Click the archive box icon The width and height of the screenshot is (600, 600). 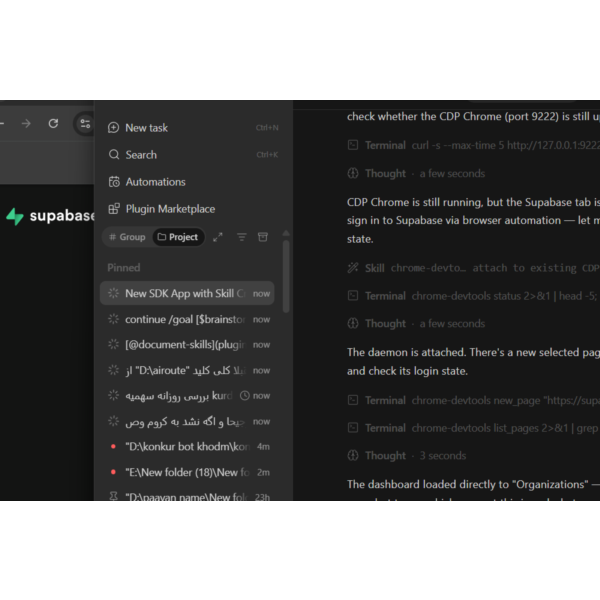coord(263,237)
